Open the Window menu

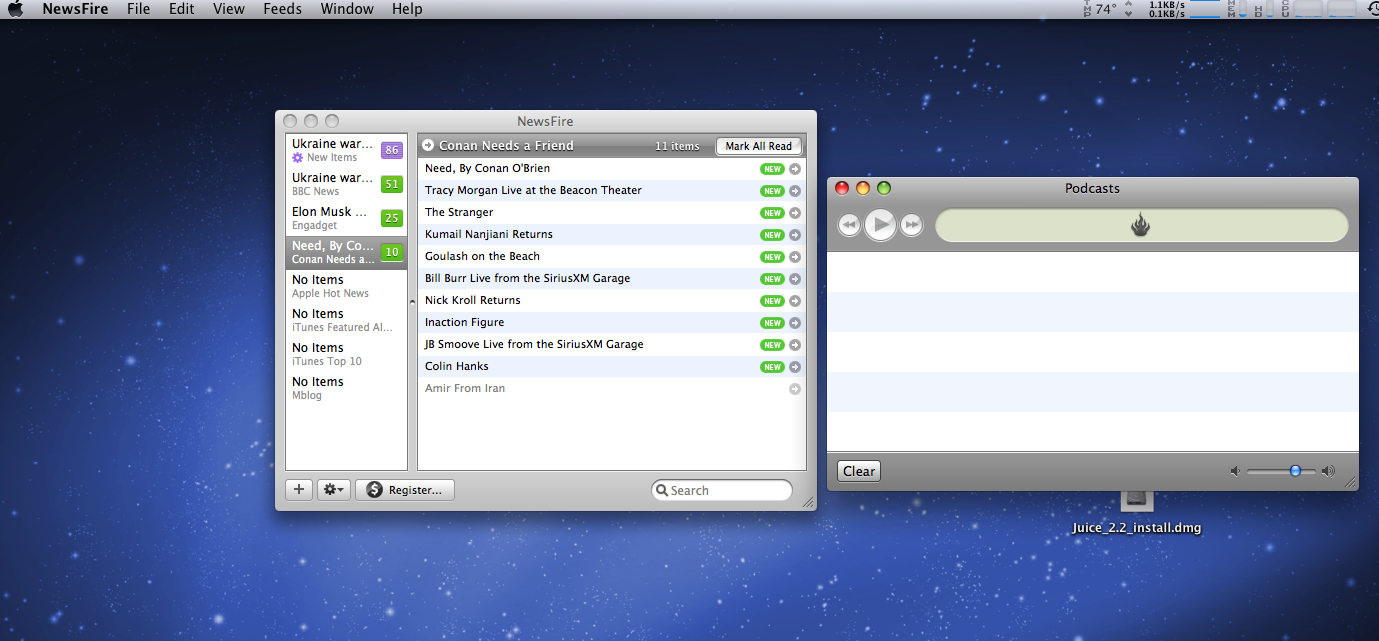tap(347, 9)
